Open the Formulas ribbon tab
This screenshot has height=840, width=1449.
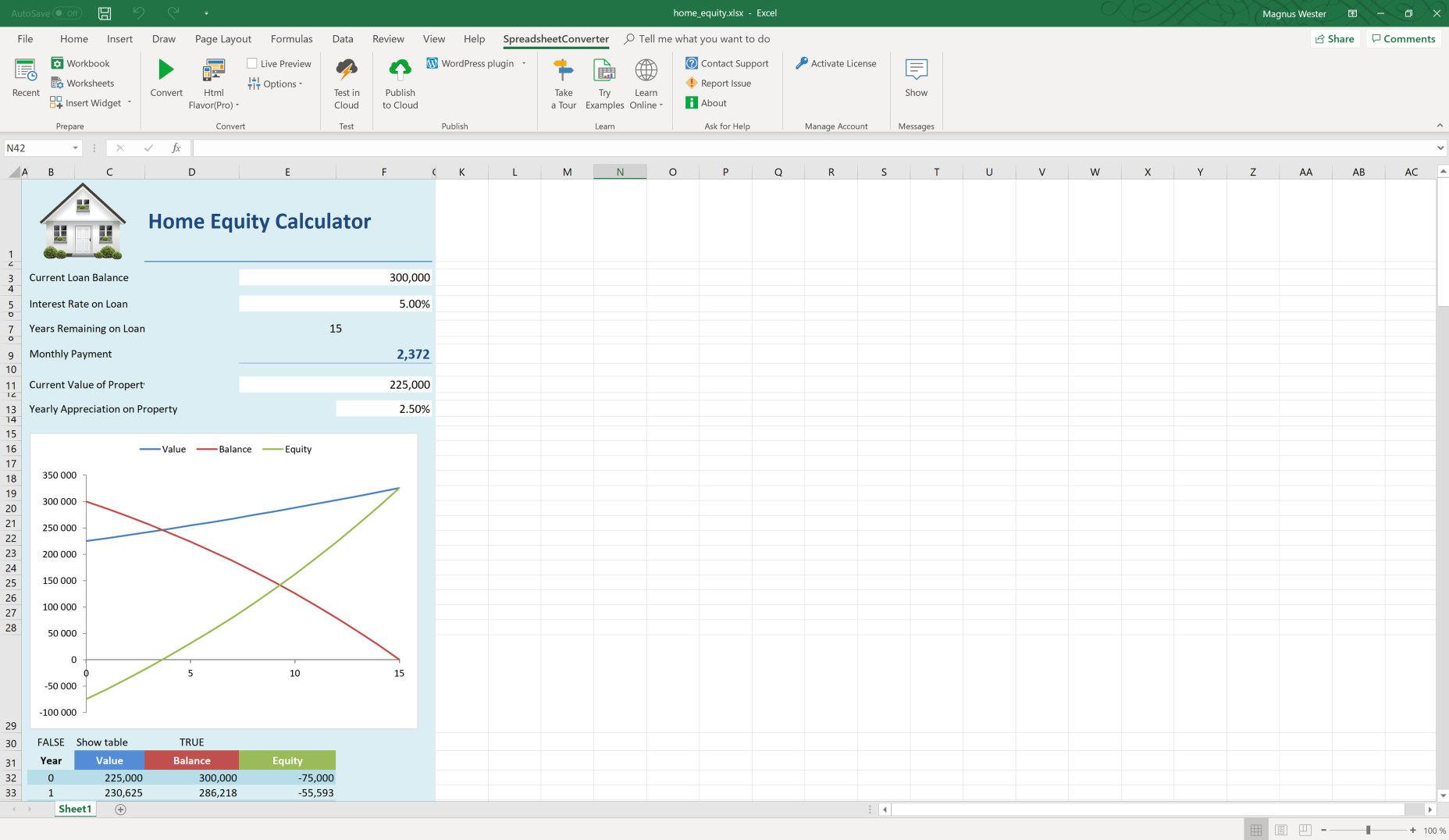pyautogui.click(x=291, y=39)
